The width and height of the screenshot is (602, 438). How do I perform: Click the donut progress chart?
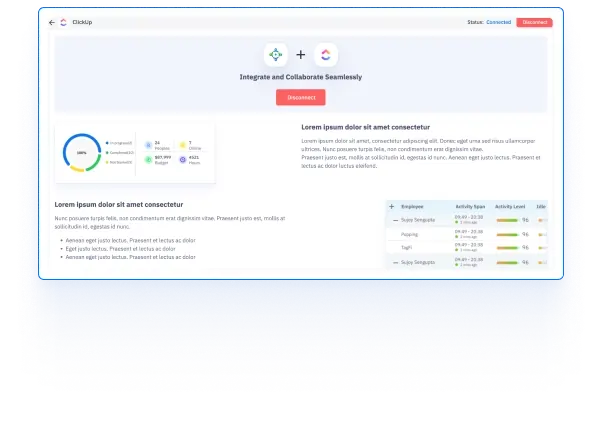click(x=82, y=153)
